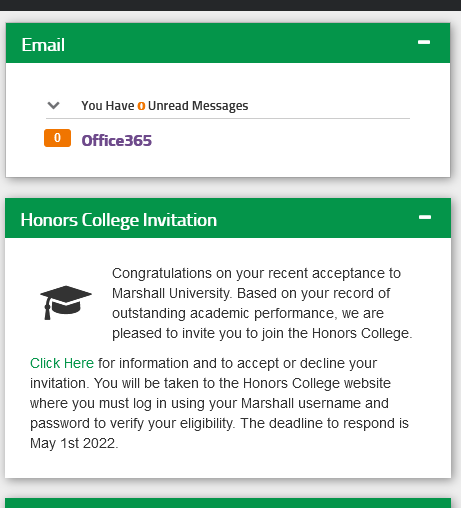Click the Congratulations paragraph beside the cap icon
The width and height of the screenshot is (461, 508).
(x=262, y=303)
